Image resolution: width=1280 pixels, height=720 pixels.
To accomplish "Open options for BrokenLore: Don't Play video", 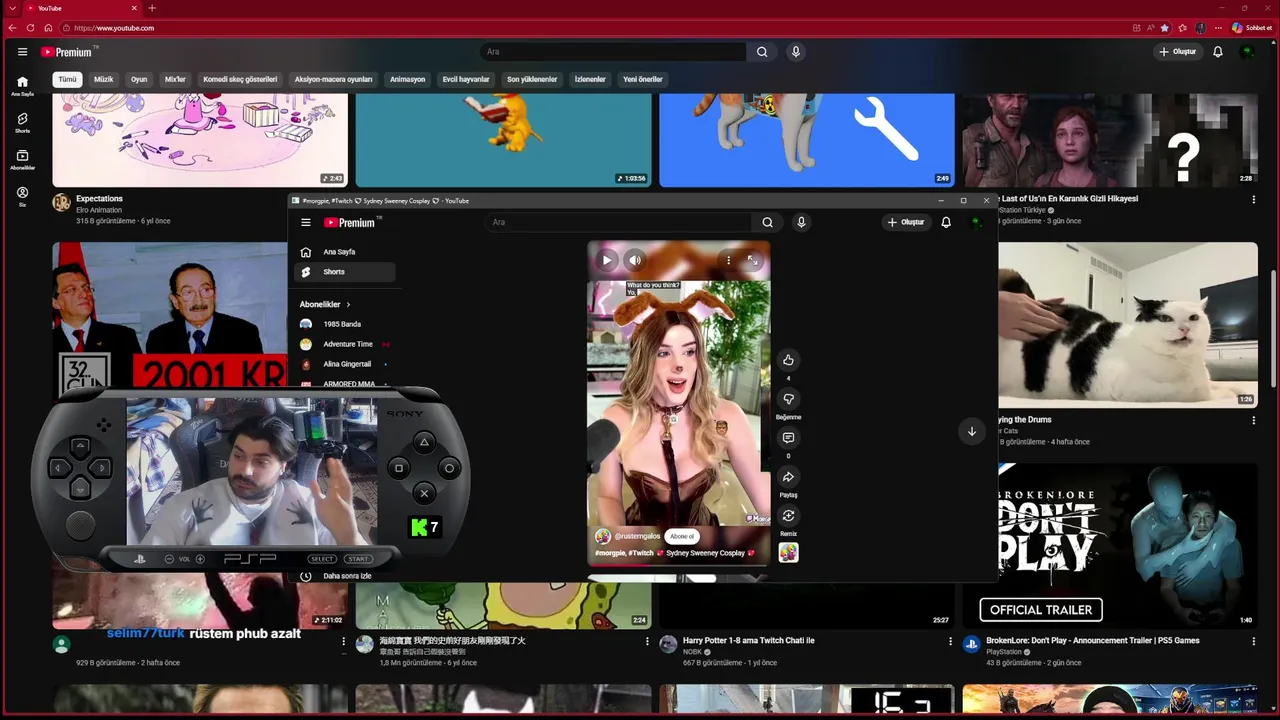I will pyautogui.click(x=1254, y=642).
